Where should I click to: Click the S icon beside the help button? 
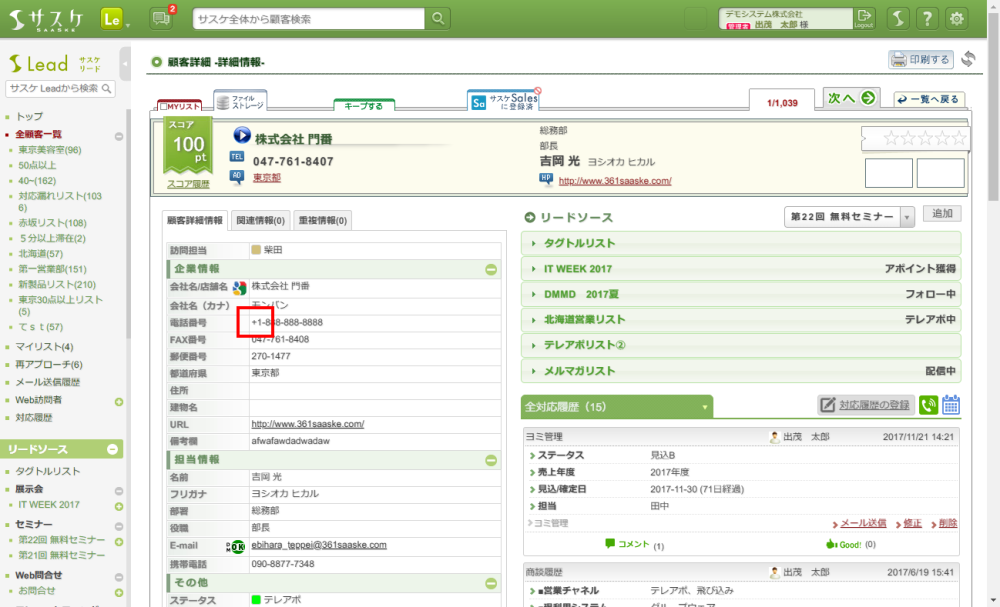pos(898,18)
